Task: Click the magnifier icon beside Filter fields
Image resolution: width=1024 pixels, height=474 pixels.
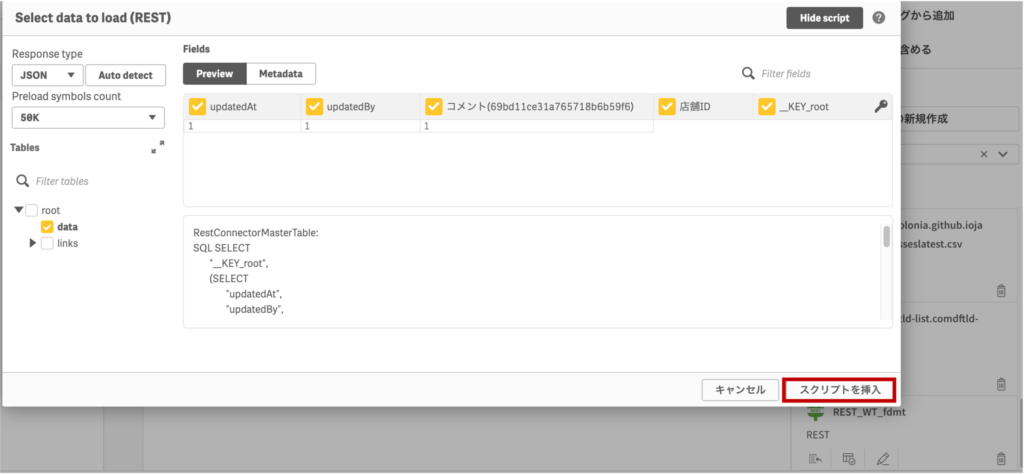Action: (x=748, y=73)
